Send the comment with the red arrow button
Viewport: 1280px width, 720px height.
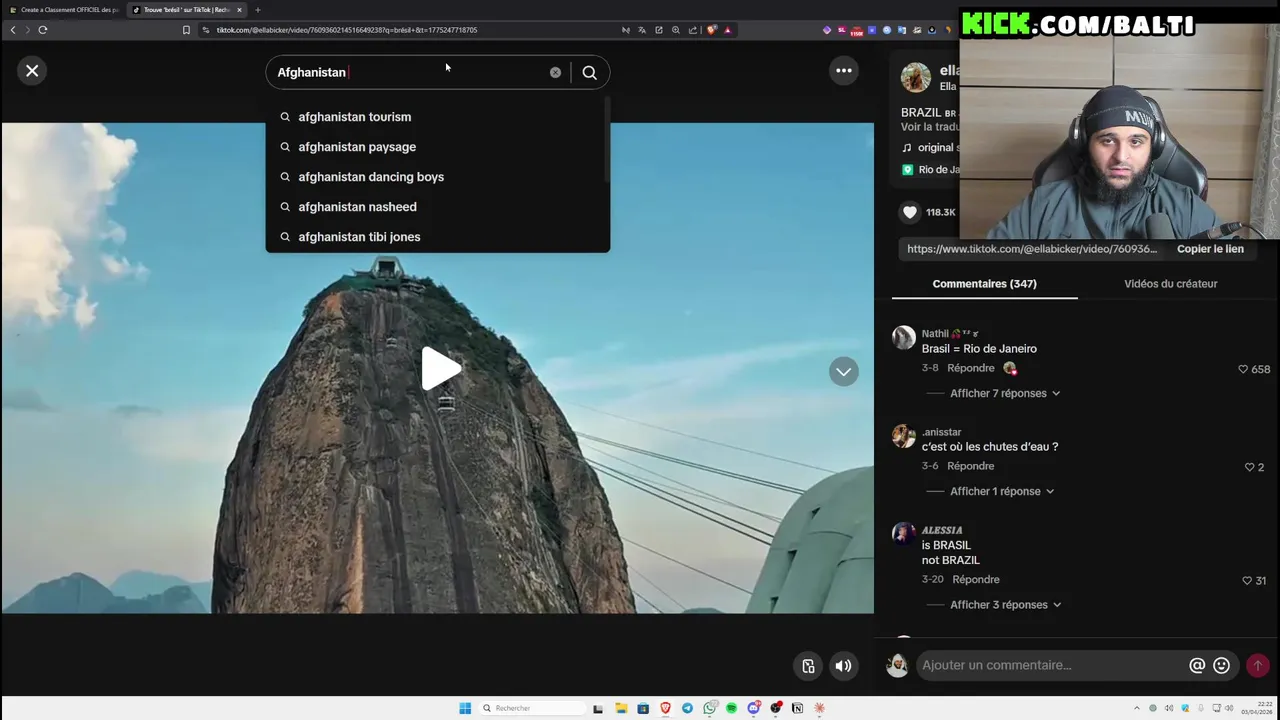1257,665
